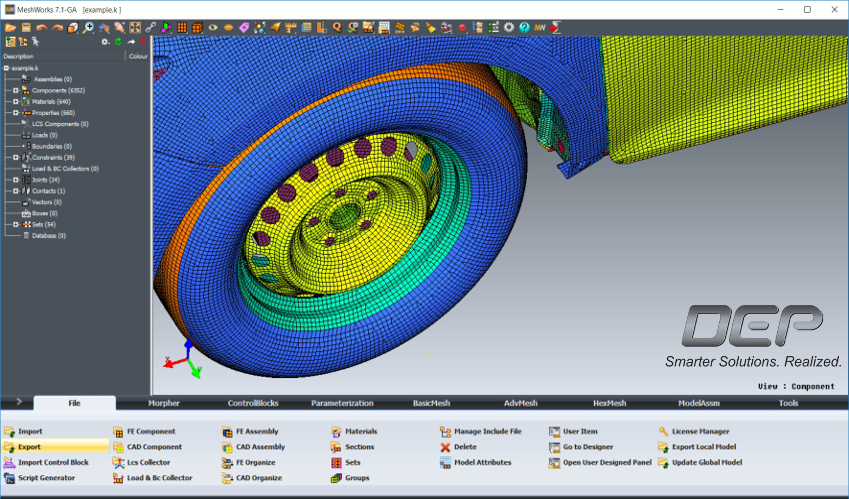Switch to the Parameterization tab

[342, 403]
